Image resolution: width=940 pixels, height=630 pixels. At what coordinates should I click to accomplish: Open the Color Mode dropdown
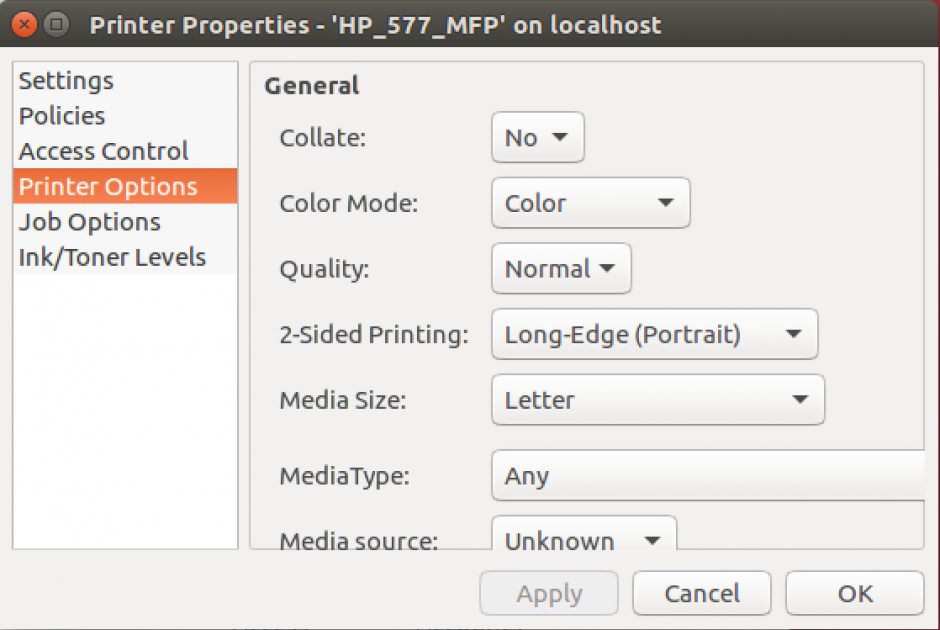[590, 203]
